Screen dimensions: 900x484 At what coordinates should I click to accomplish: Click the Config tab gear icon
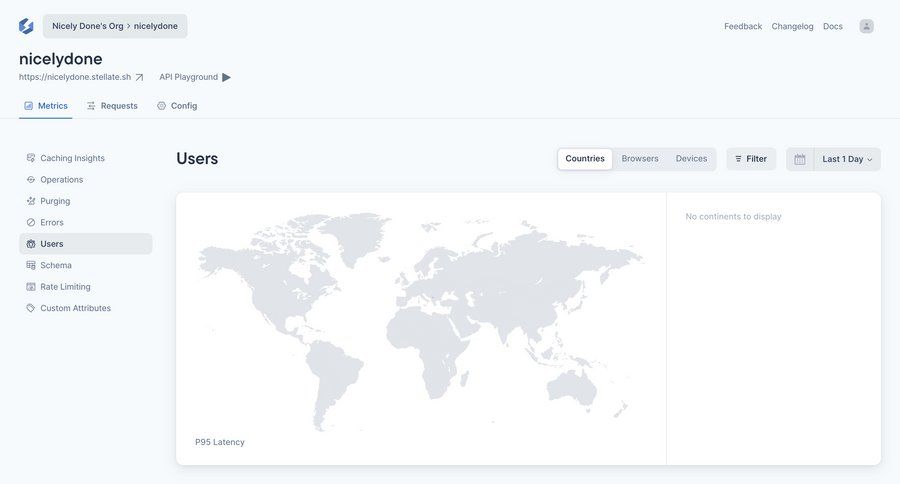[x=161, y=106]
